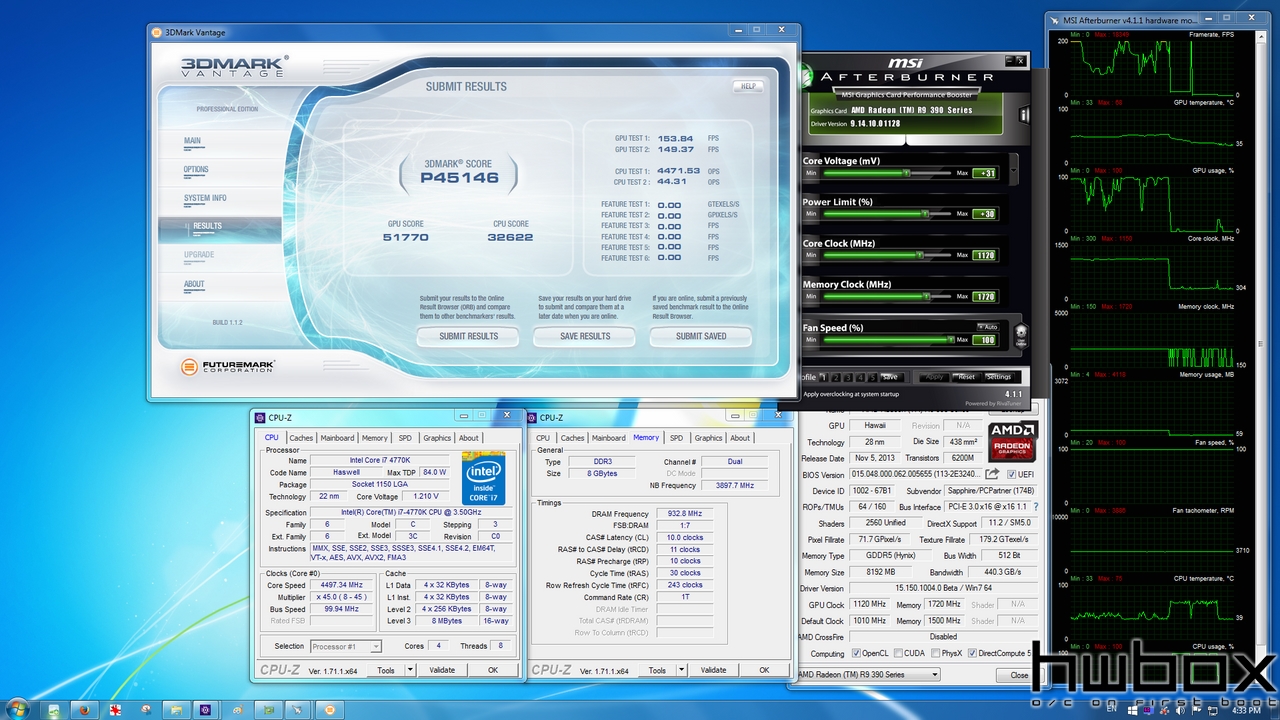Adjust the Memory Clock slider handle

(926, 296)
